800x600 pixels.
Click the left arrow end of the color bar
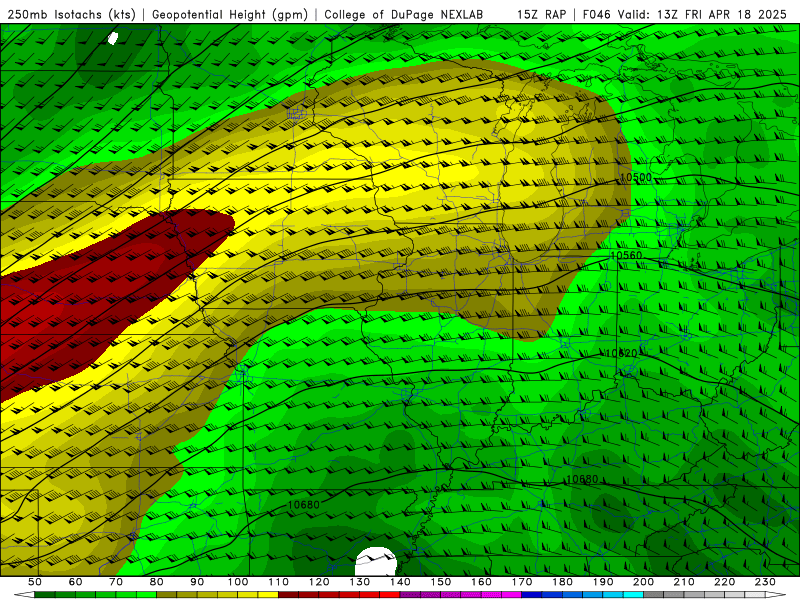[x=24, y=595]
